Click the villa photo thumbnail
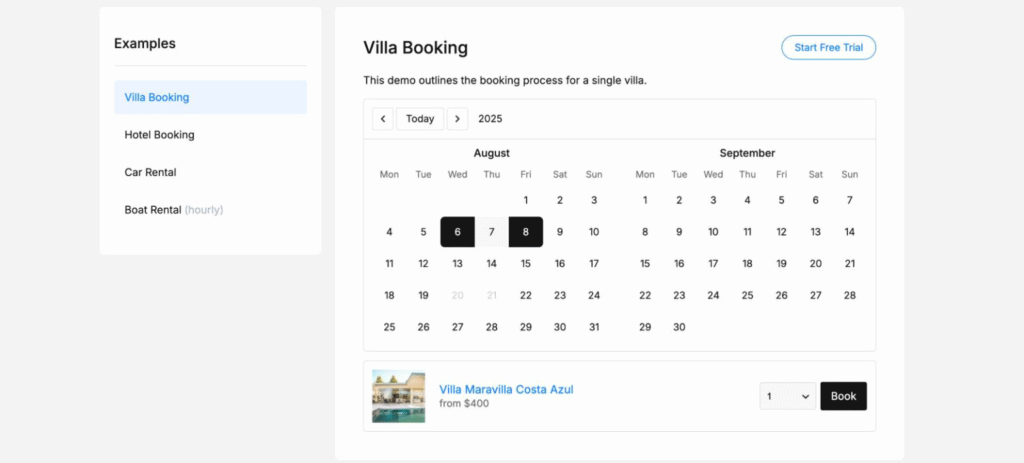1024x463 pixels. [x=398, y=396]
